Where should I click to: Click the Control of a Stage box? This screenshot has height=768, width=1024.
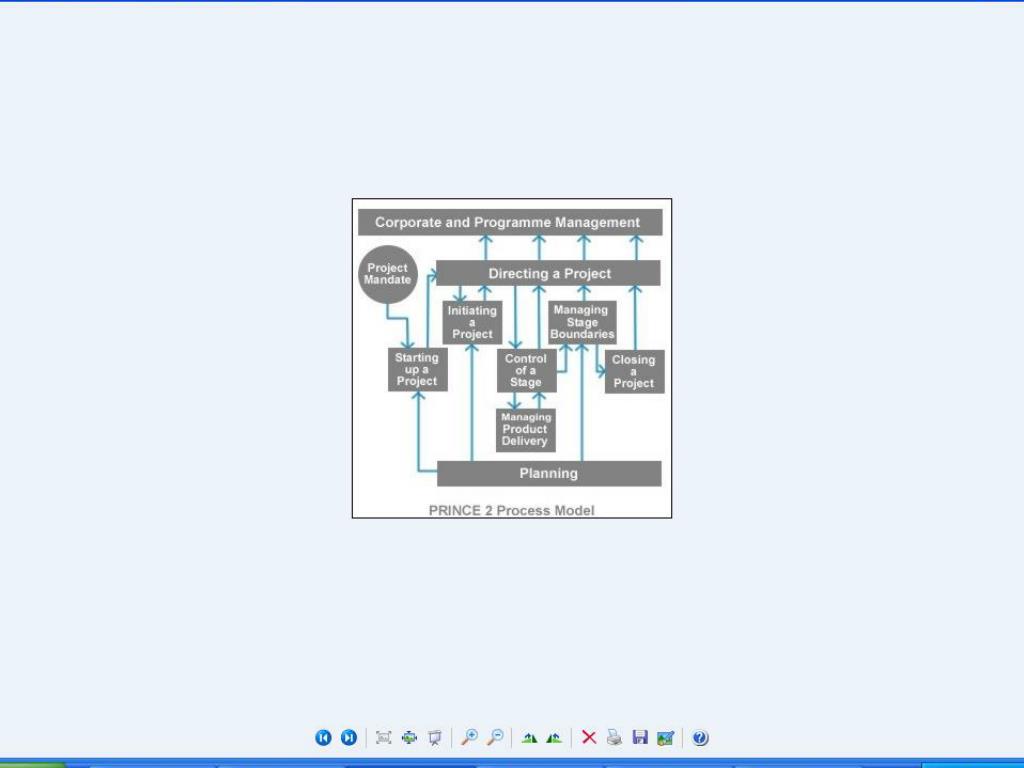point(526,370)
